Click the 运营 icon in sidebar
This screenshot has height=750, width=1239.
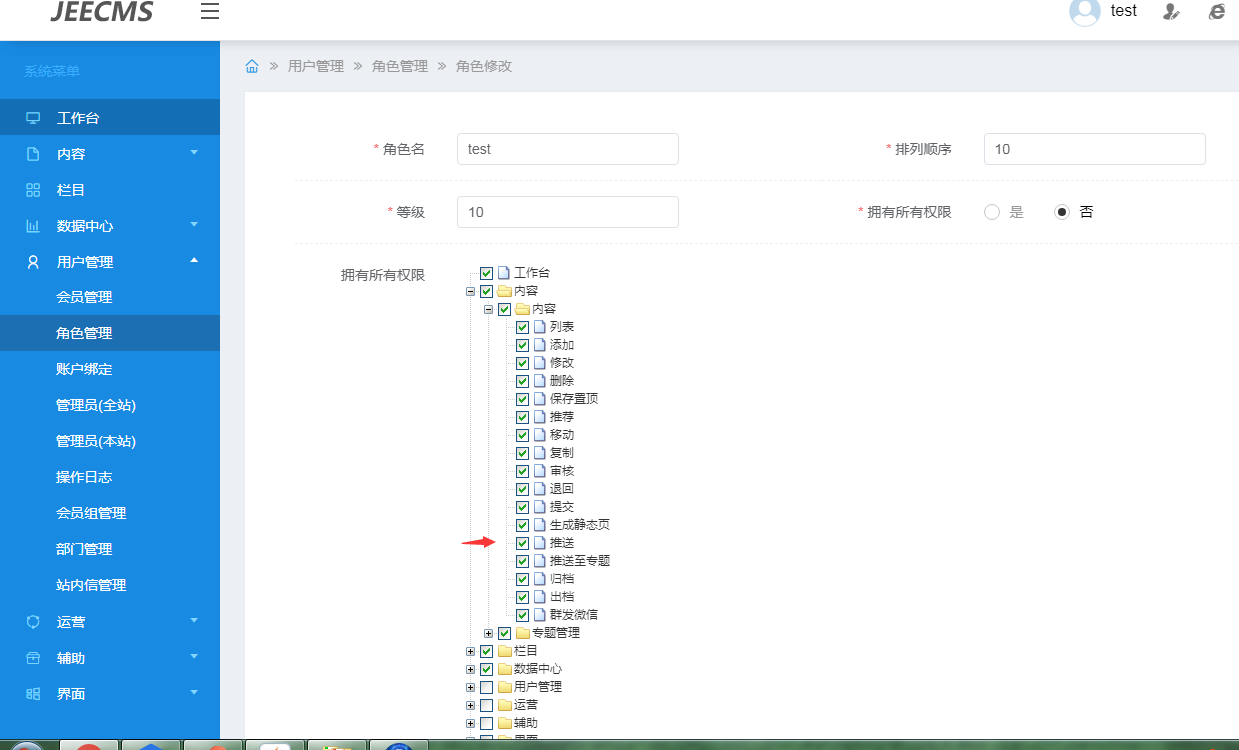[x=33, y=622]
